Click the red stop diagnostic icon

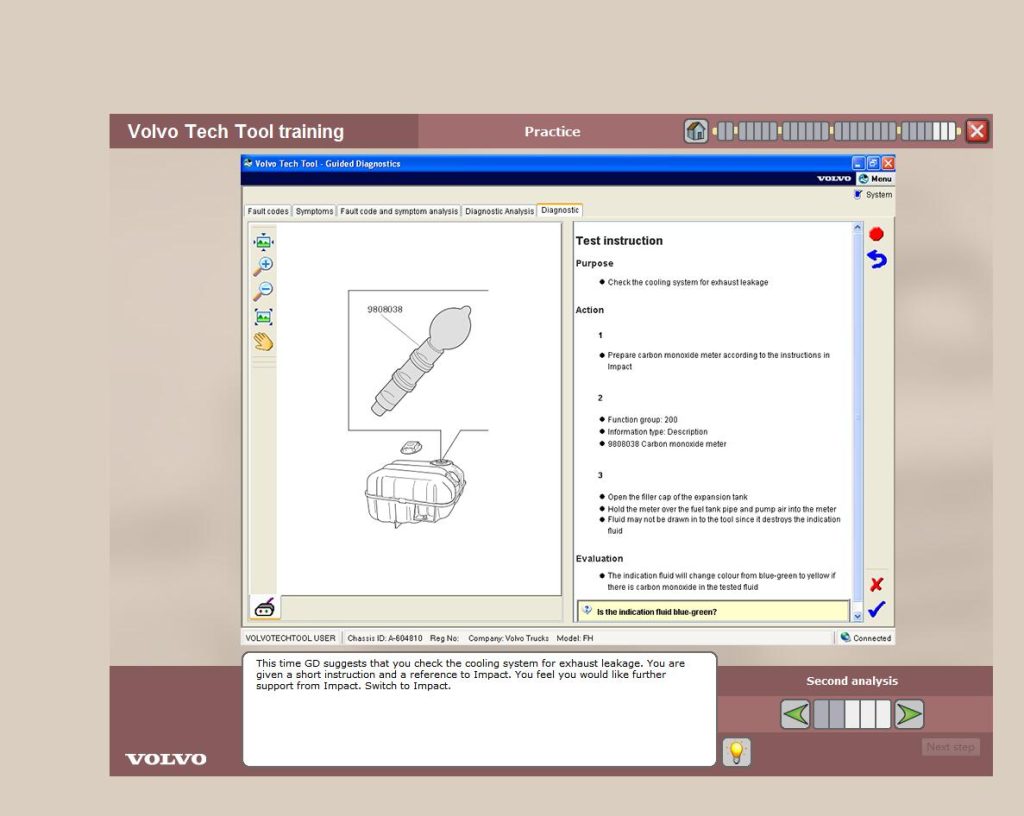pos(875,233)
